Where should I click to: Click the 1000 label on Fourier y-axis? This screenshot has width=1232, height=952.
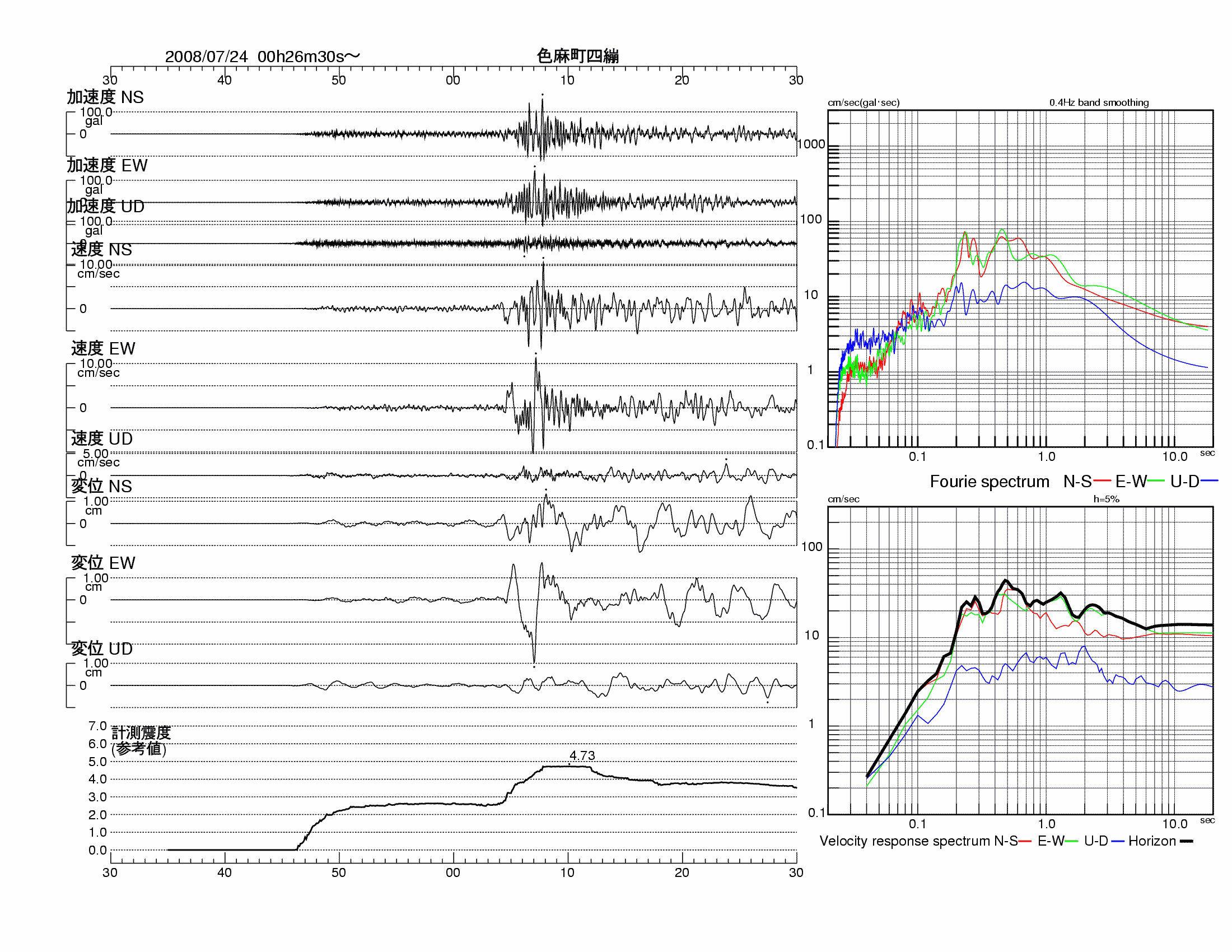[811, 144]
